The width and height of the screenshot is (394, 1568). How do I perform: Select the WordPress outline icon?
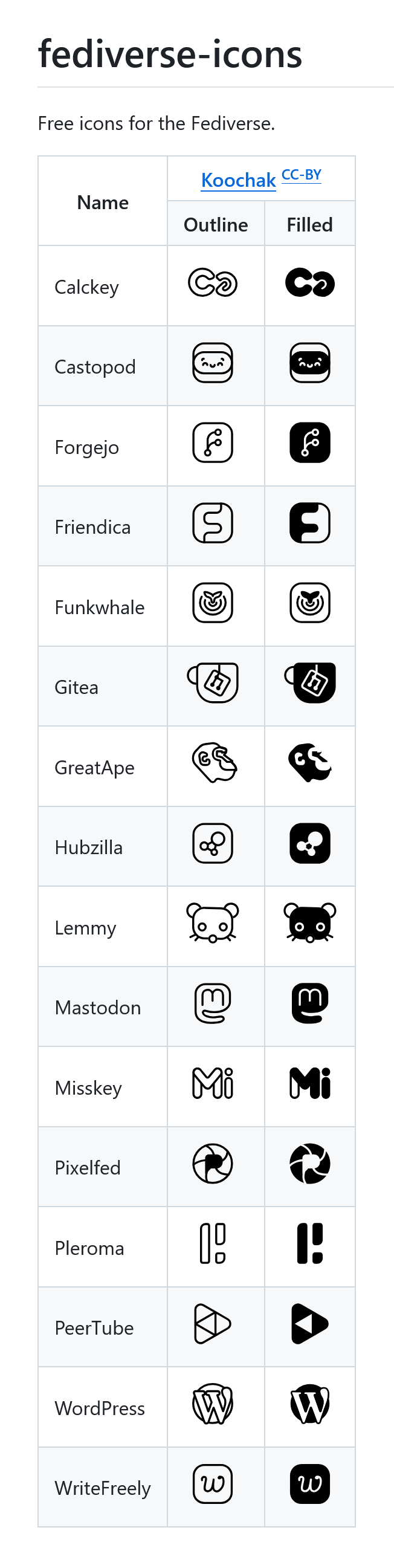pos(213,1404)
